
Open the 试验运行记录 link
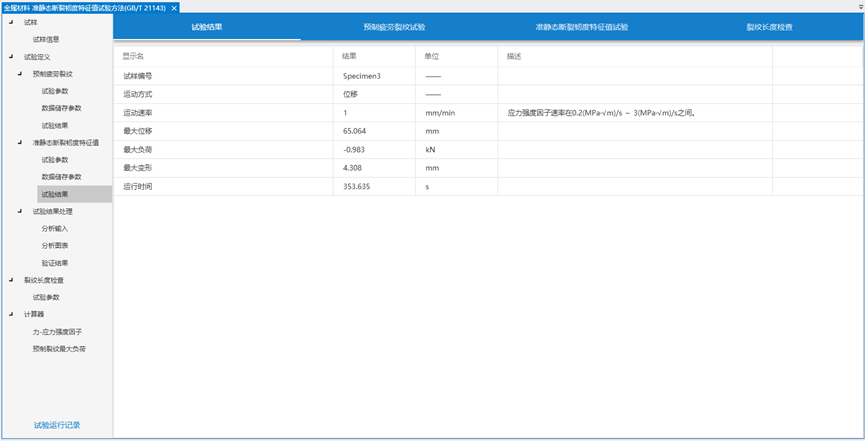(x=57, y=425)
